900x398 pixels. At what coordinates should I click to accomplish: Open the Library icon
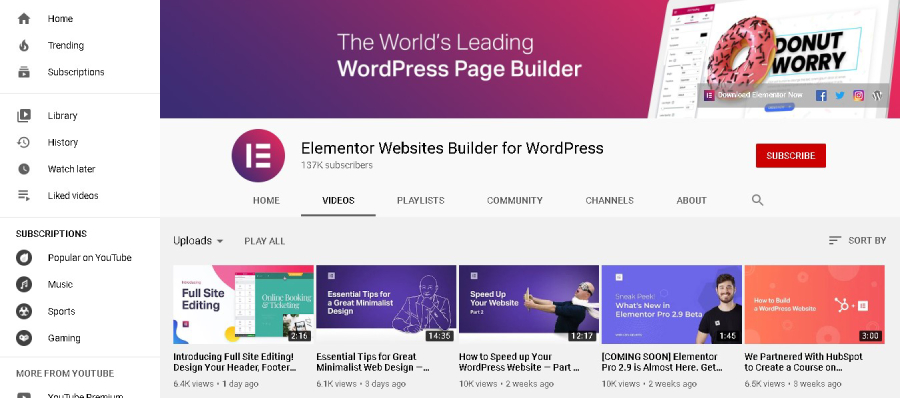tap(24, 115)
